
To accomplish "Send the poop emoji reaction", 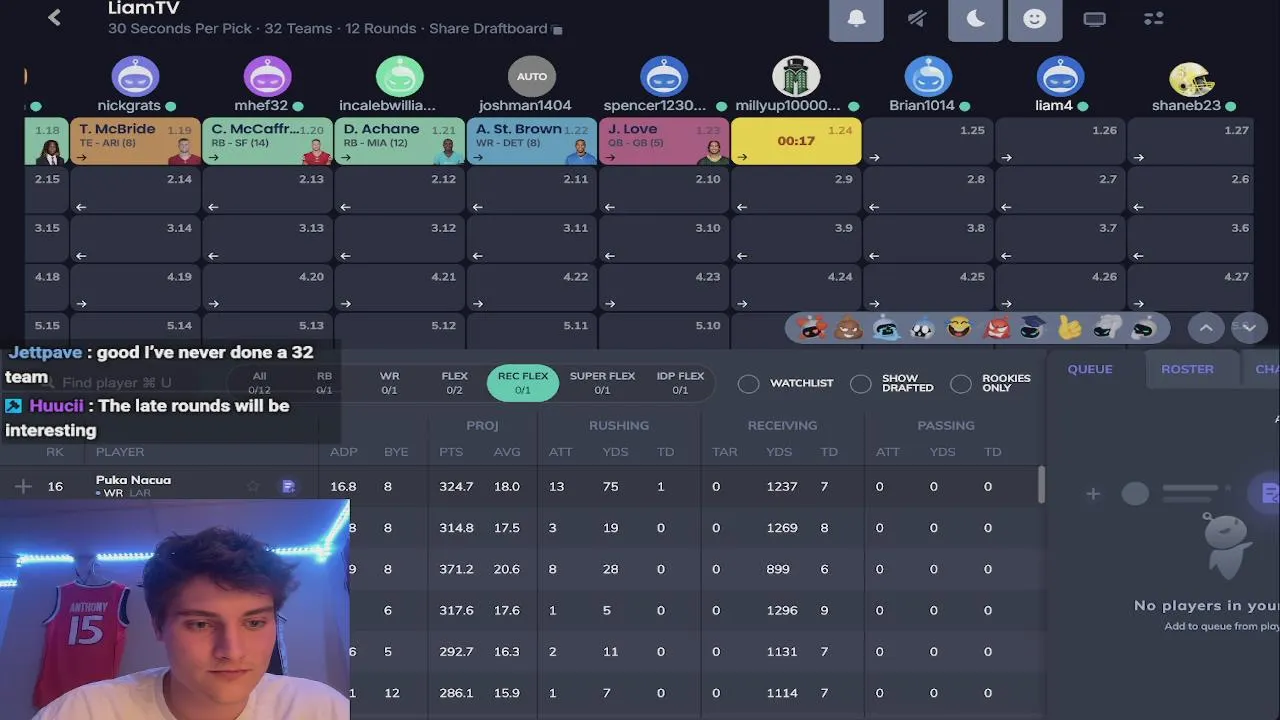I will click(849, 327).
